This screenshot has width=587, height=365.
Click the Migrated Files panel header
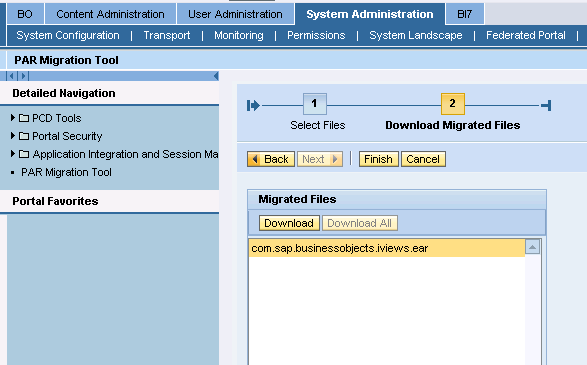[x=297, y=199]
